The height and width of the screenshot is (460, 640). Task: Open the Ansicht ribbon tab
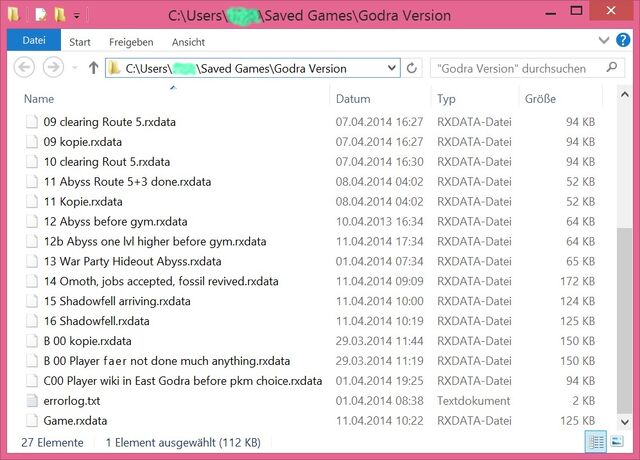(x=188, y=42)
